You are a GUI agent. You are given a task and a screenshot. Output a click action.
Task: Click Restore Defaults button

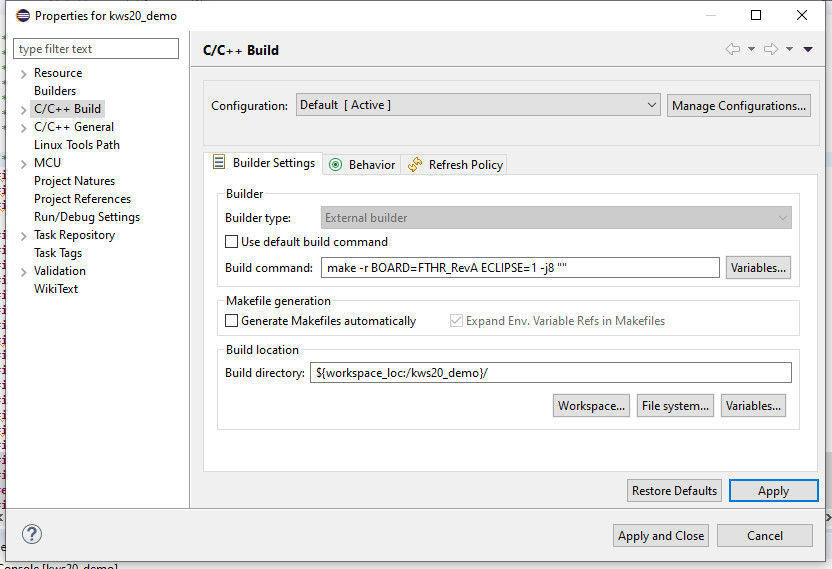pyautogui.click(x=674, y=491)
